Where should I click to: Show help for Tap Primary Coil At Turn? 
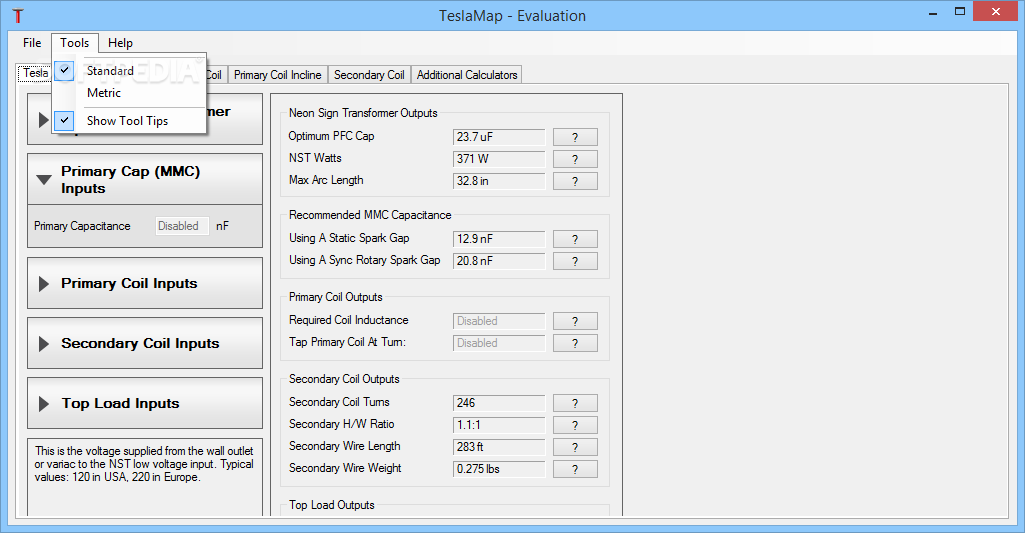click(x=575, y=343)
